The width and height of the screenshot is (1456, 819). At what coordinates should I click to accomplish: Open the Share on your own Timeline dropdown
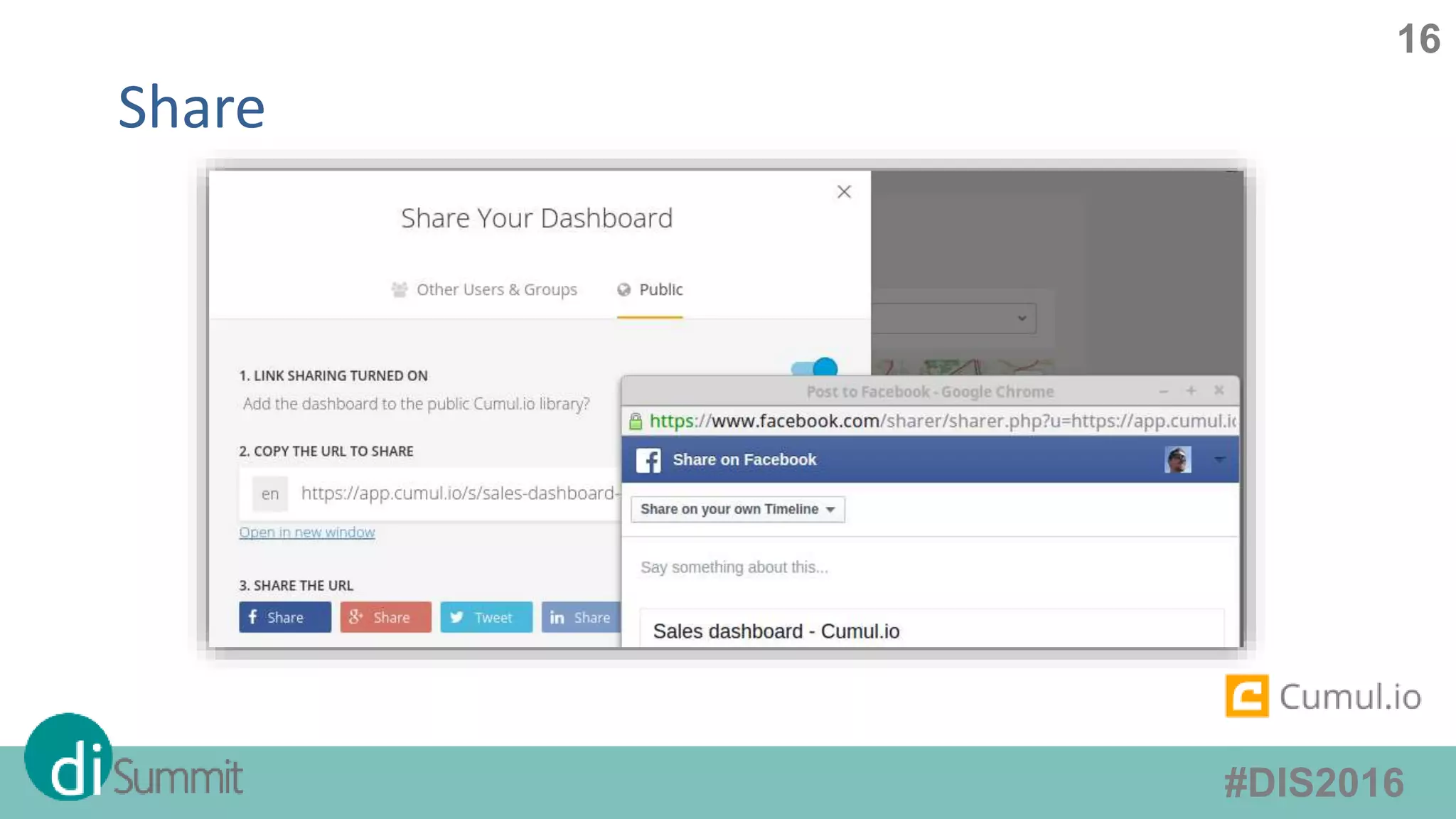click(x=738, y=509)
